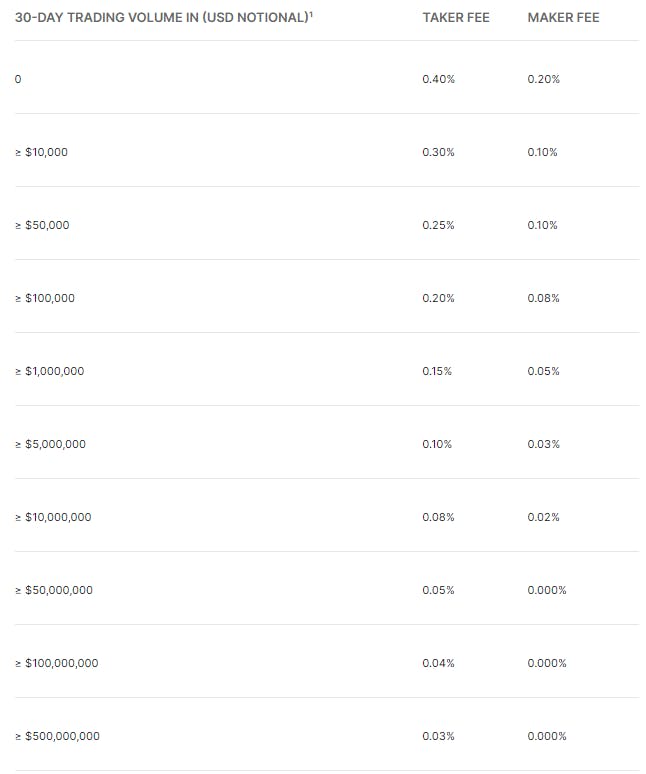646x774 pixels.
Task: Click the footnote 1 superscript in header
Action: pos(311,14)
